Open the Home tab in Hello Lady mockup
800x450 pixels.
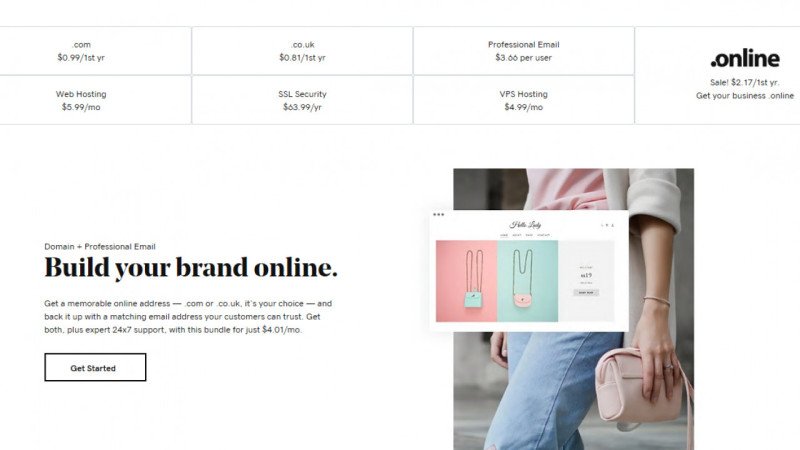[504, 235]
